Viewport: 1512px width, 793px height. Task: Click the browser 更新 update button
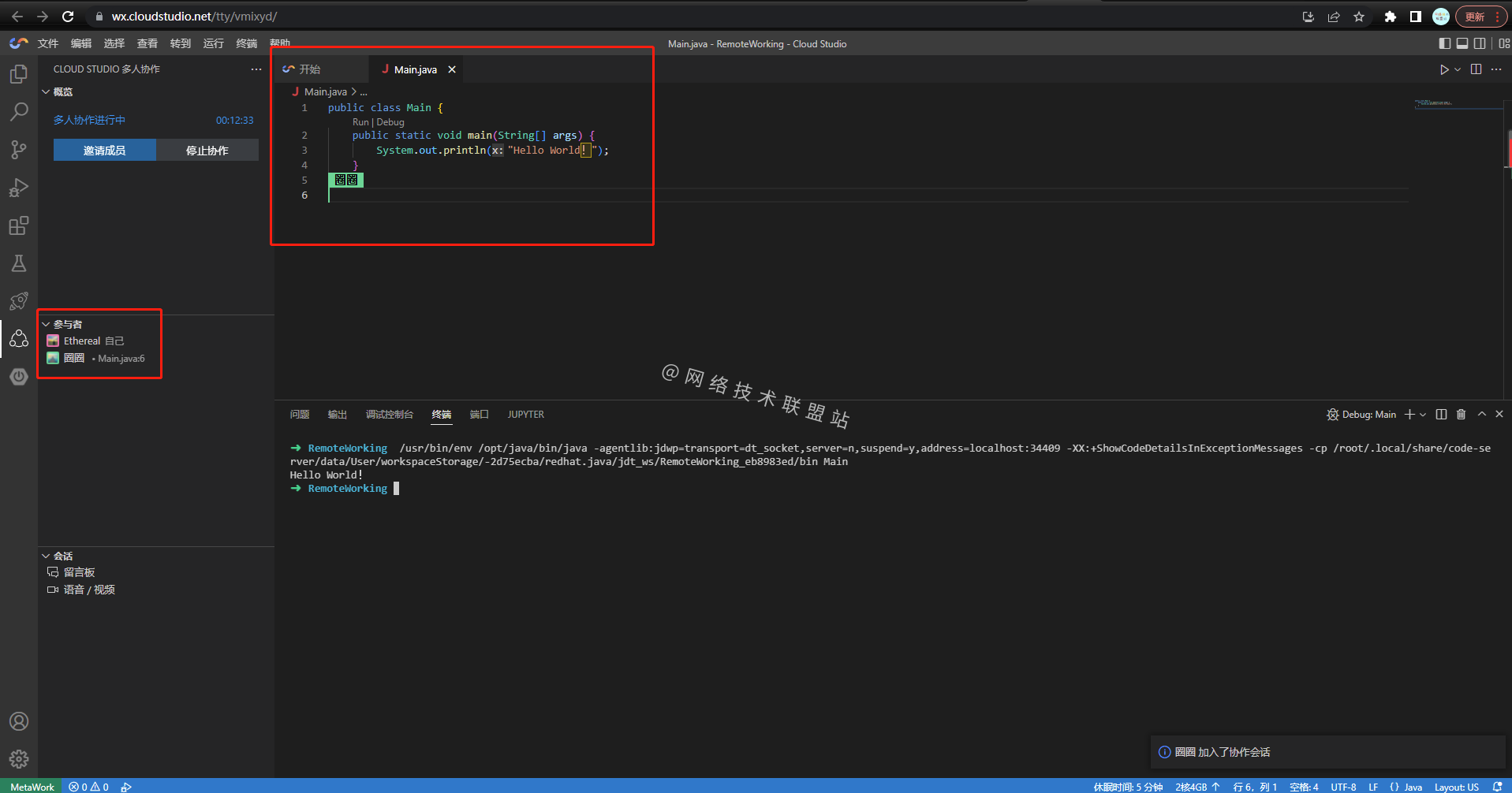pyautogui.click(x=1480, y=17)
